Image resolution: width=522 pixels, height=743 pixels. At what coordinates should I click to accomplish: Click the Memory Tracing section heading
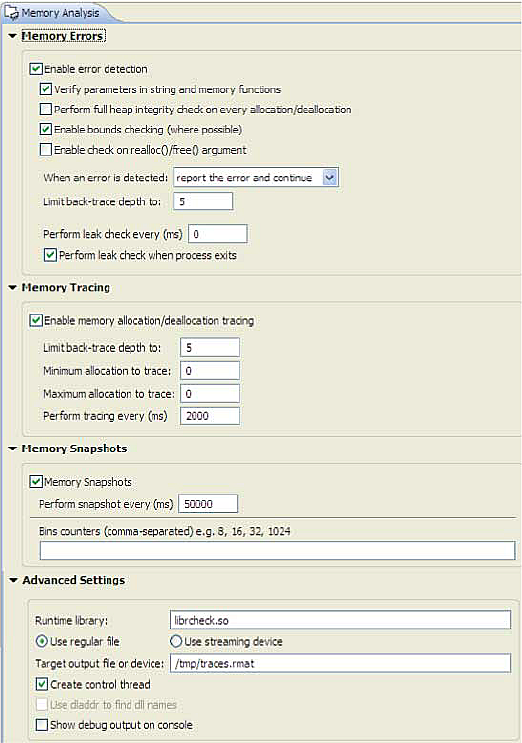coord(66,287)
